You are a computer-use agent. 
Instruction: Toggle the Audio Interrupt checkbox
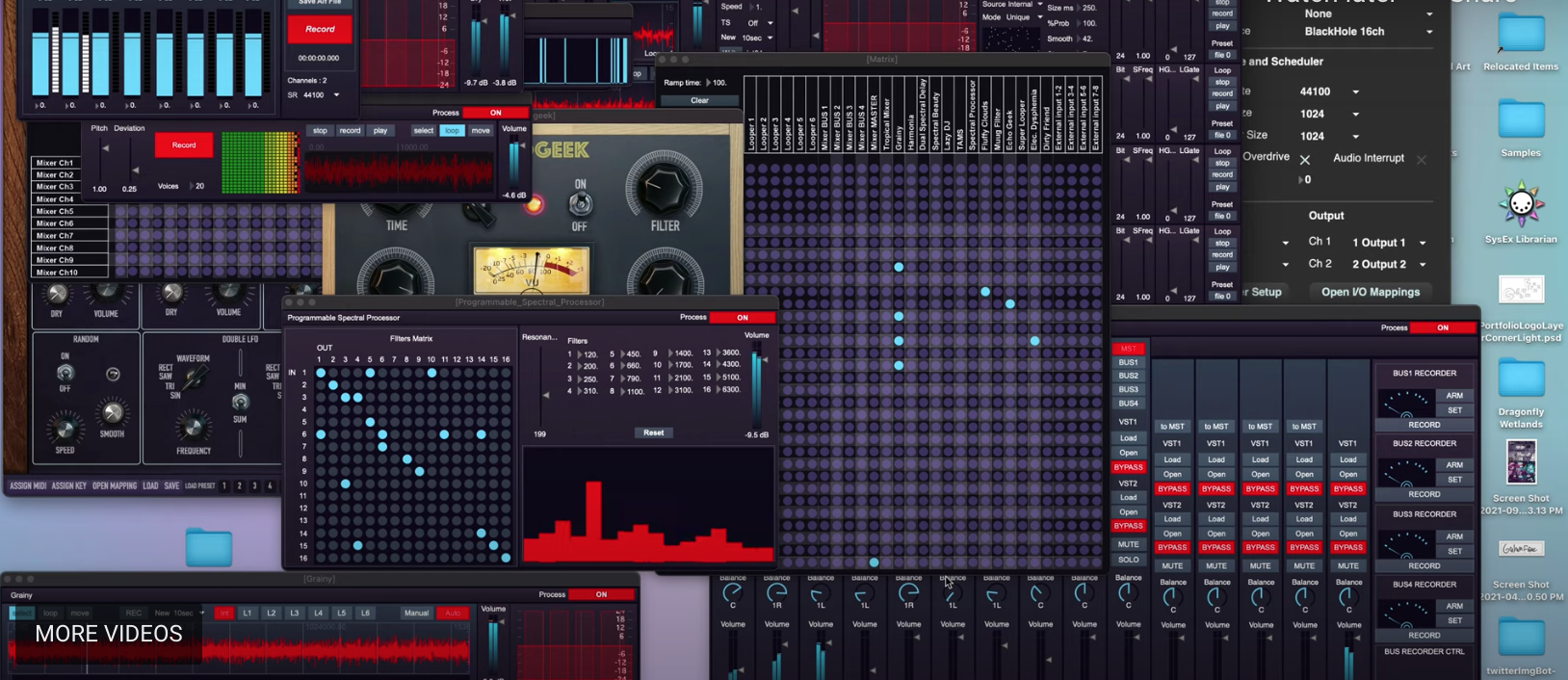[1422, 159]
